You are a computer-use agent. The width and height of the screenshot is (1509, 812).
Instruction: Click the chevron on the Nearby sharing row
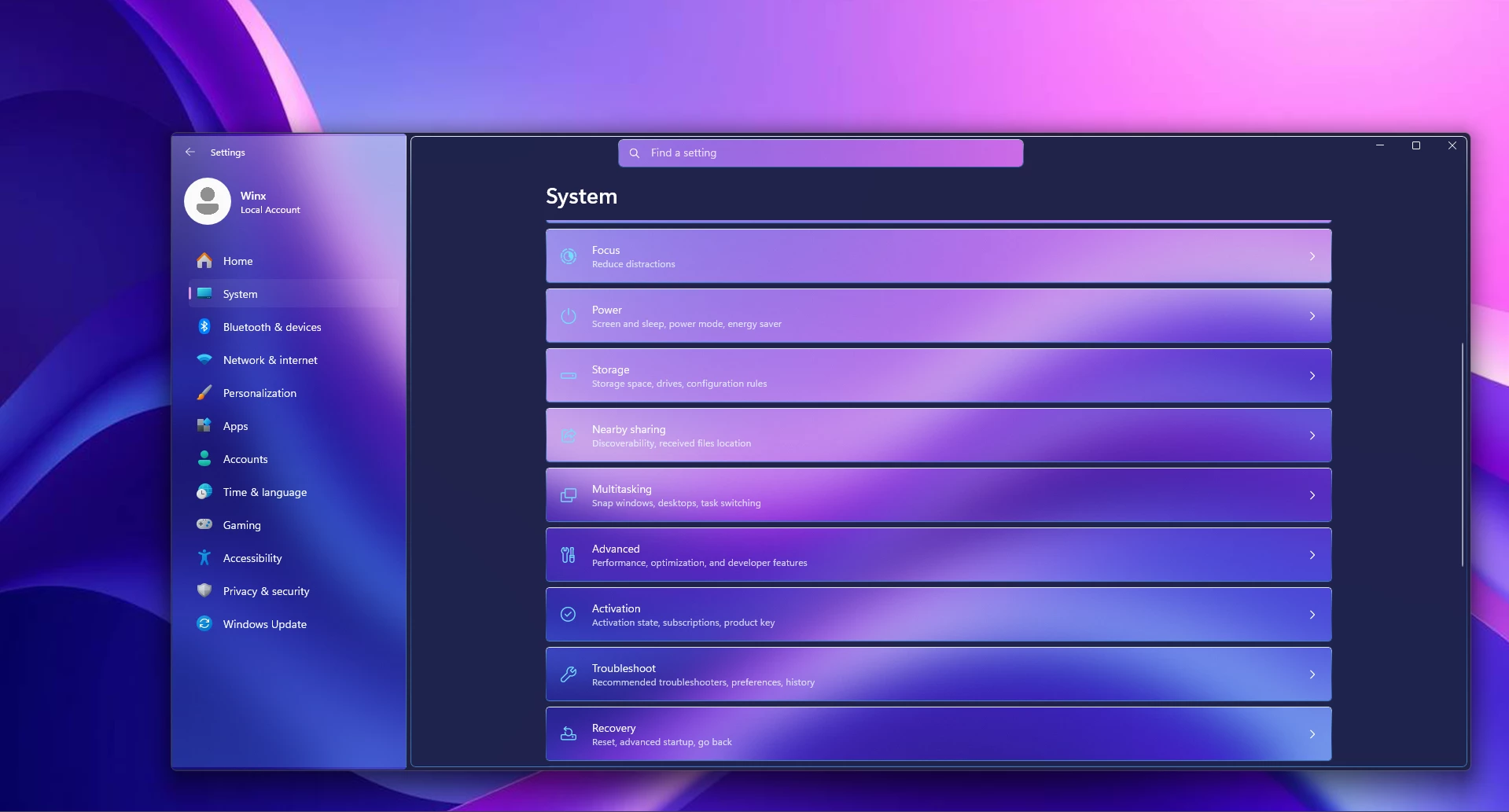coord(1312,435)
